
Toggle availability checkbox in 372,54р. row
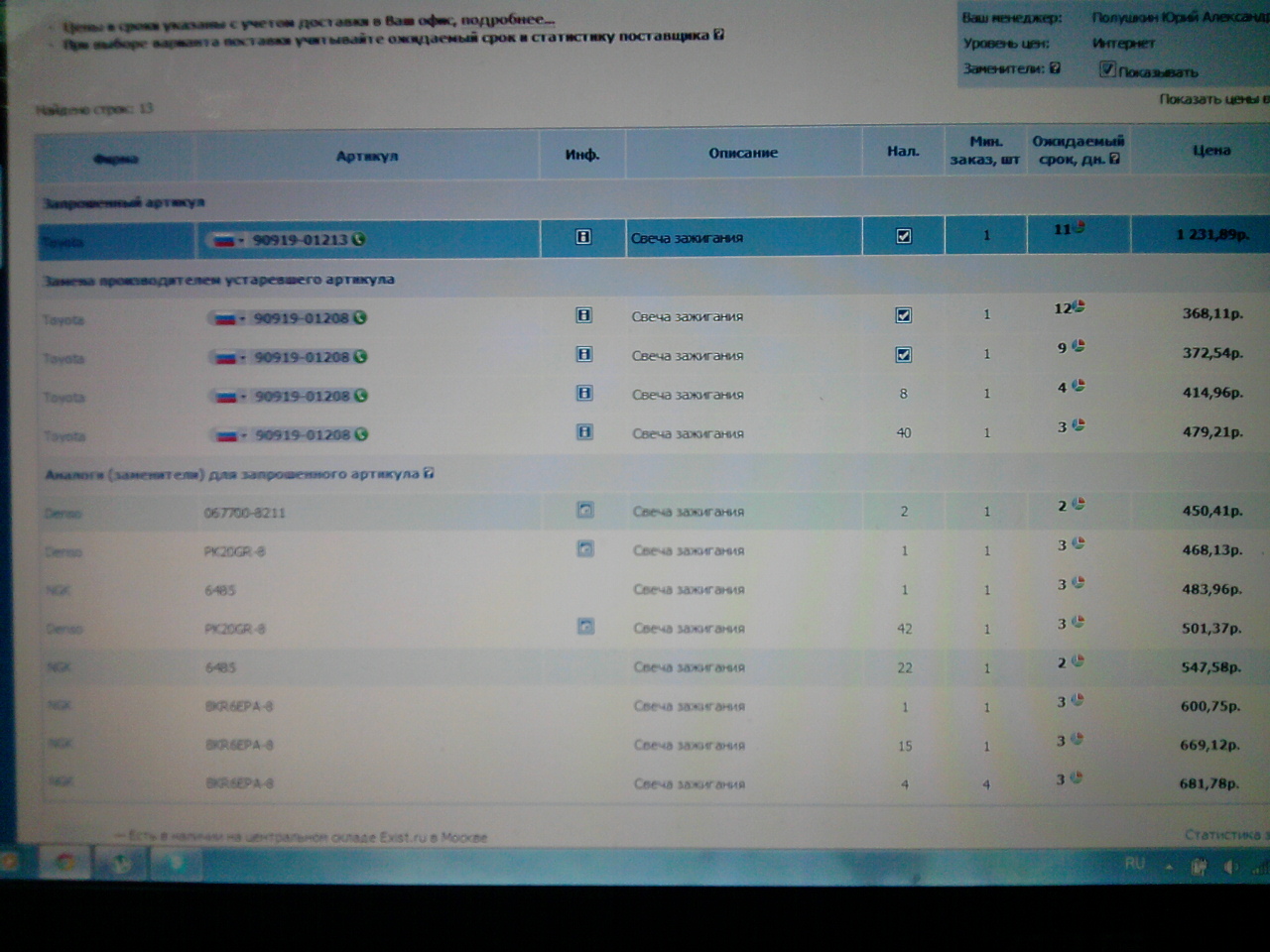pyautogui.click(x=903, y=354)
